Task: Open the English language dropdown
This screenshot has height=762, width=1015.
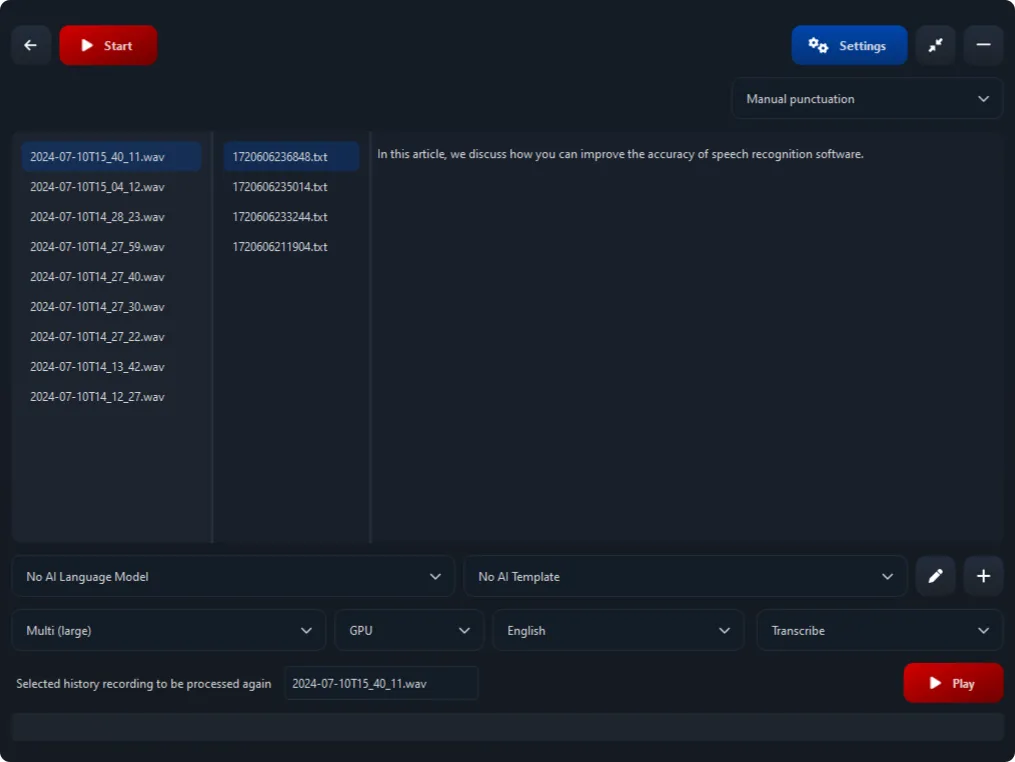Action: 618,631
